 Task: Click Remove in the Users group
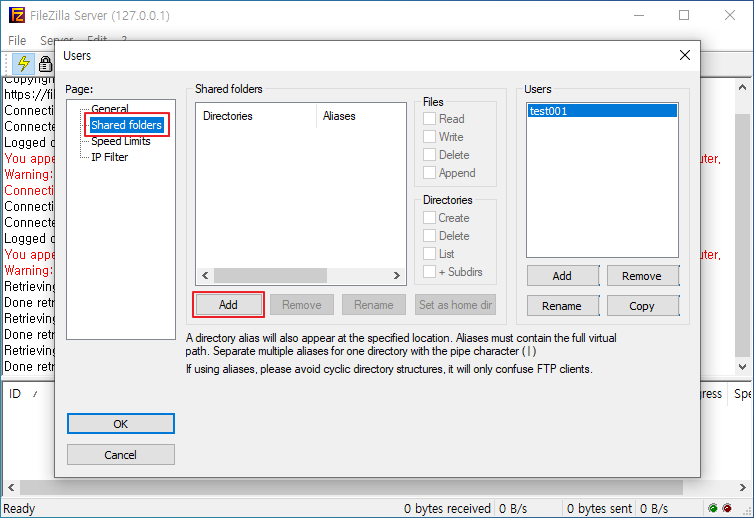coord(642,276)
